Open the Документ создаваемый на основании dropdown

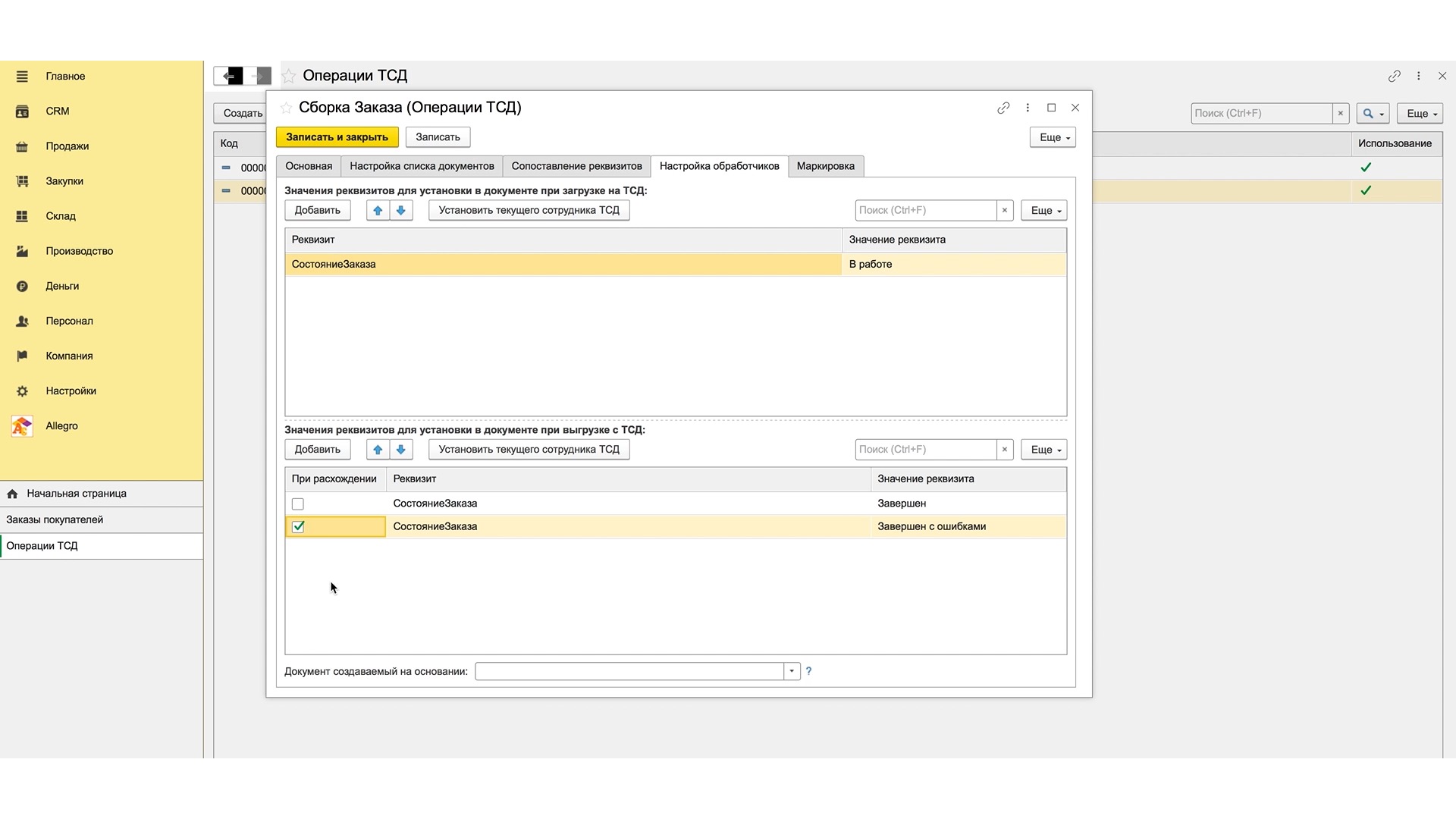click(792, 671)
